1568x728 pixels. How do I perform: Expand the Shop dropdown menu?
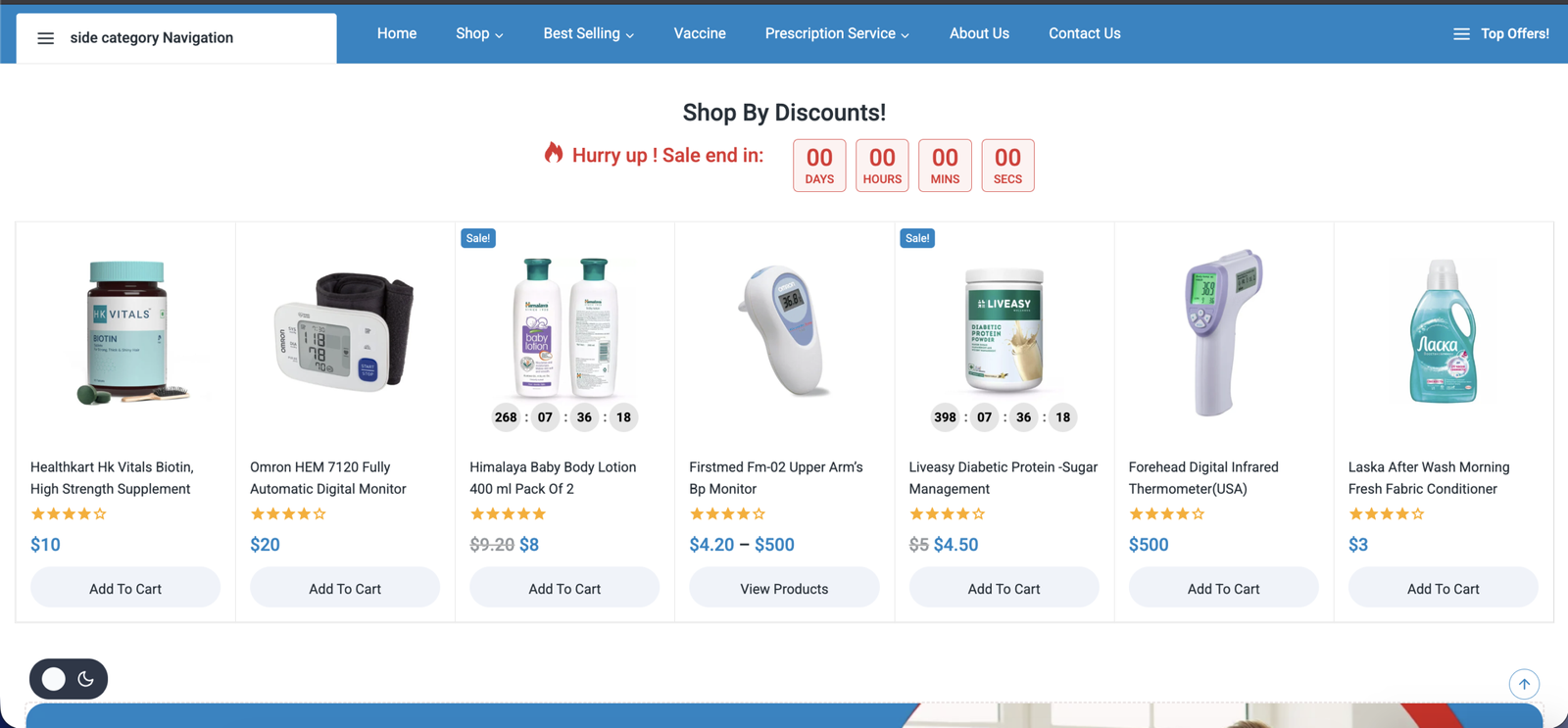tap(479, 34)
